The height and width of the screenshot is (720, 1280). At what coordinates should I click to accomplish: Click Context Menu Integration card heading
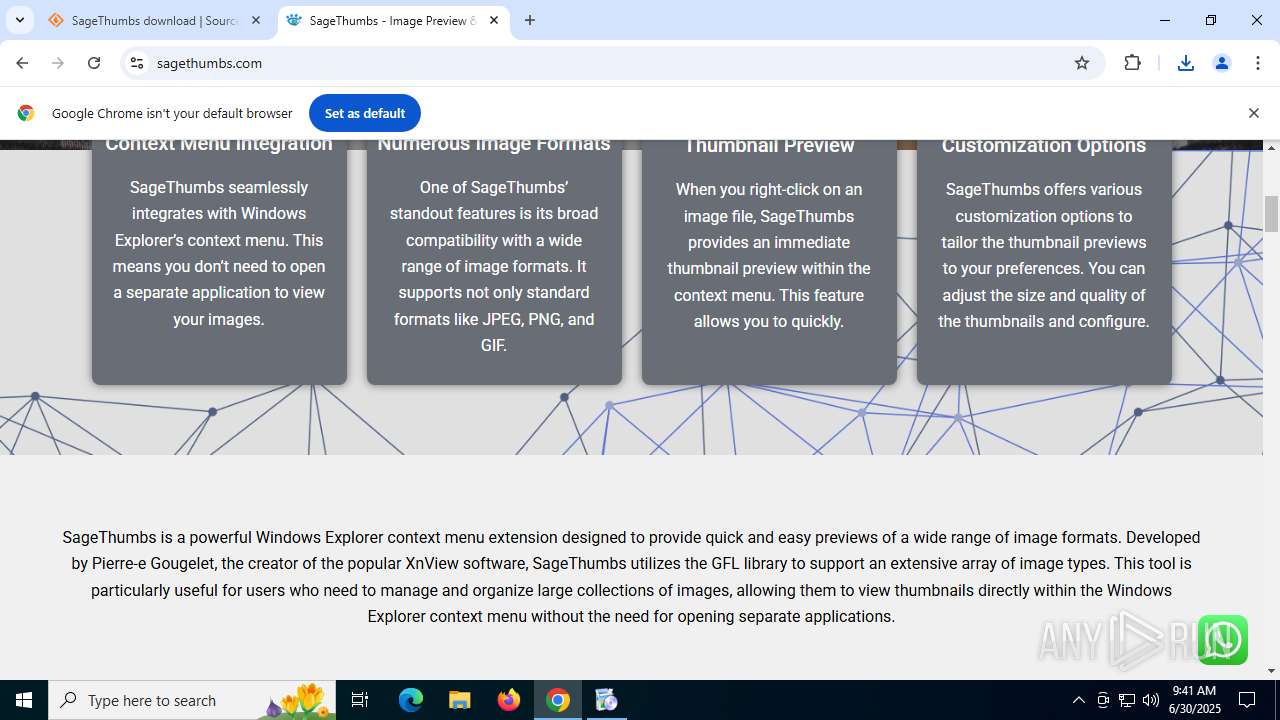coord(219,144)
